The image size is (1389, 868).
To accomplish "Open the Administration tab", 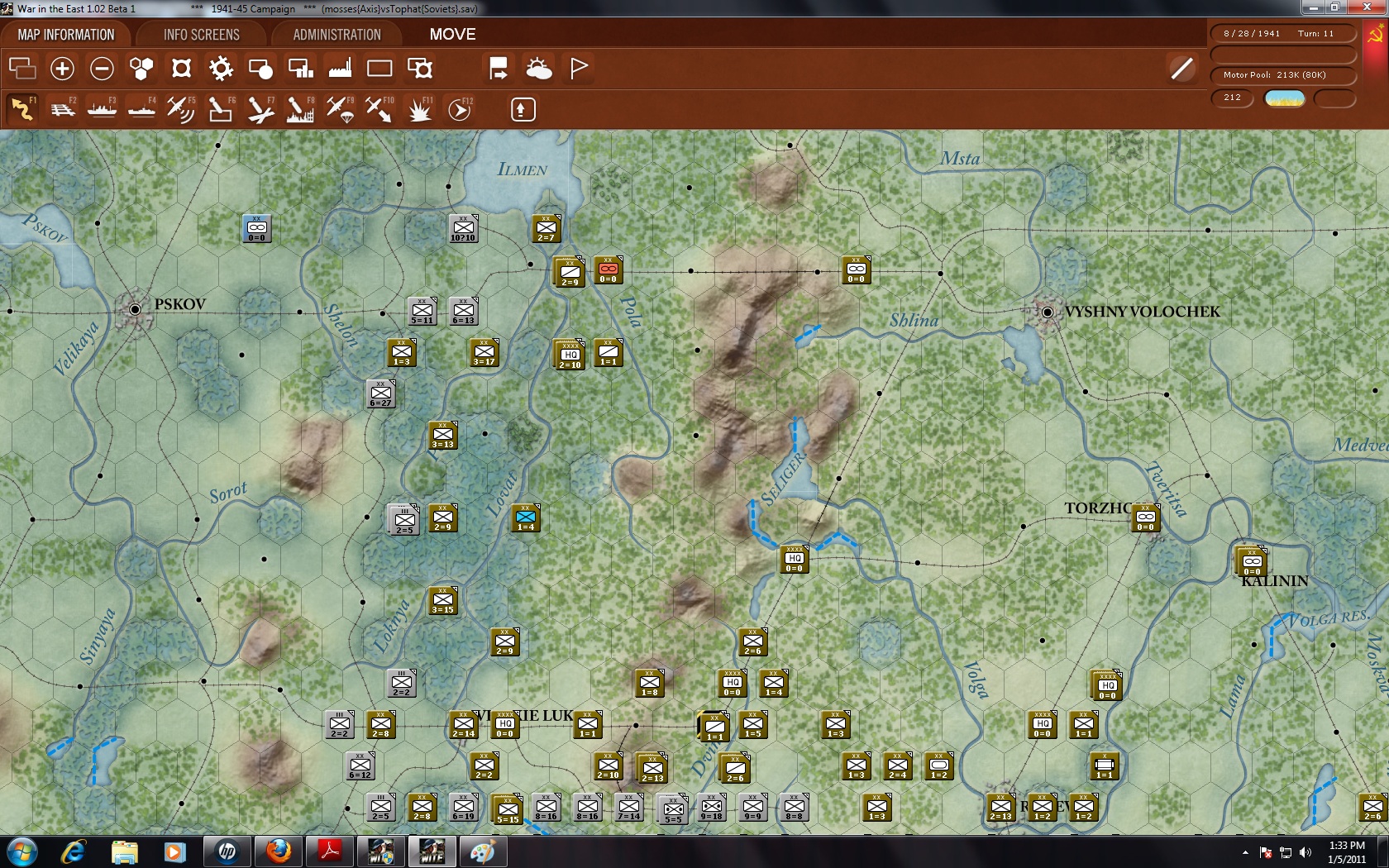I will (337, 35).
